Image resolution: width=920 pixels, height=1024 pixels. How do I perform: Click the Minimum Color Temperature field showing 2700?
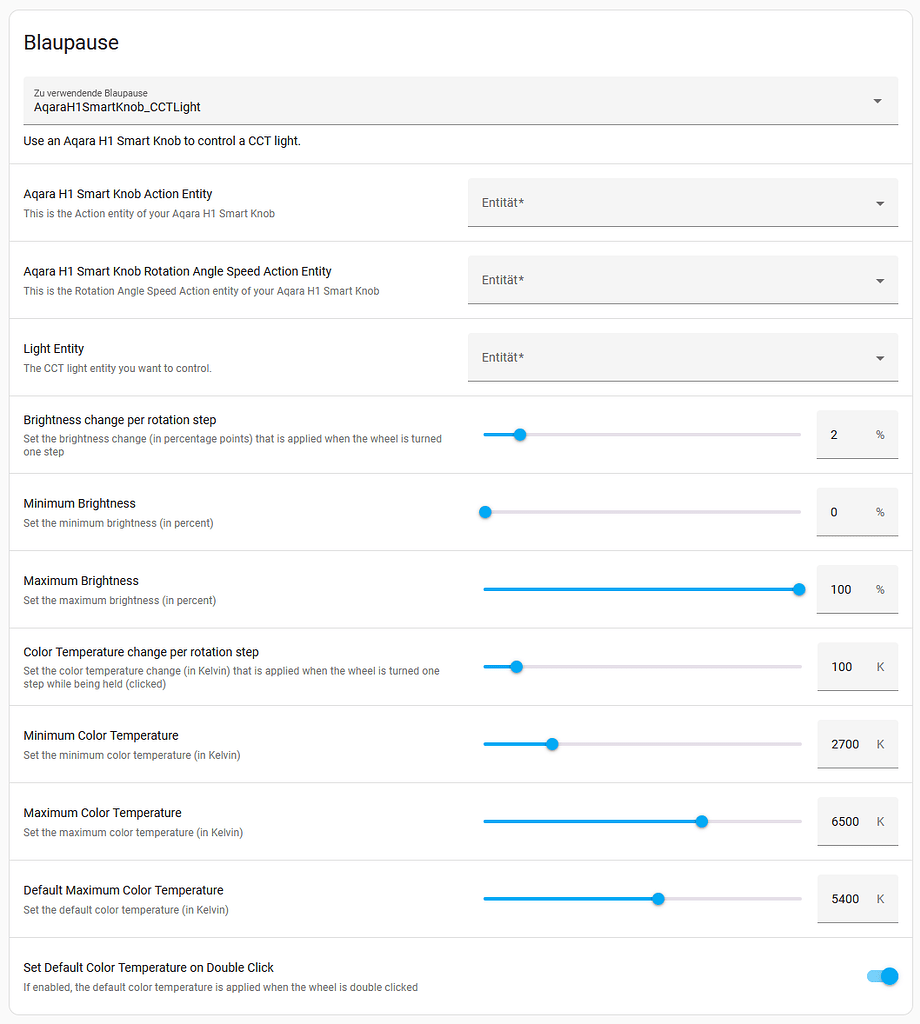pyautogui.click(x=845, y=744)
